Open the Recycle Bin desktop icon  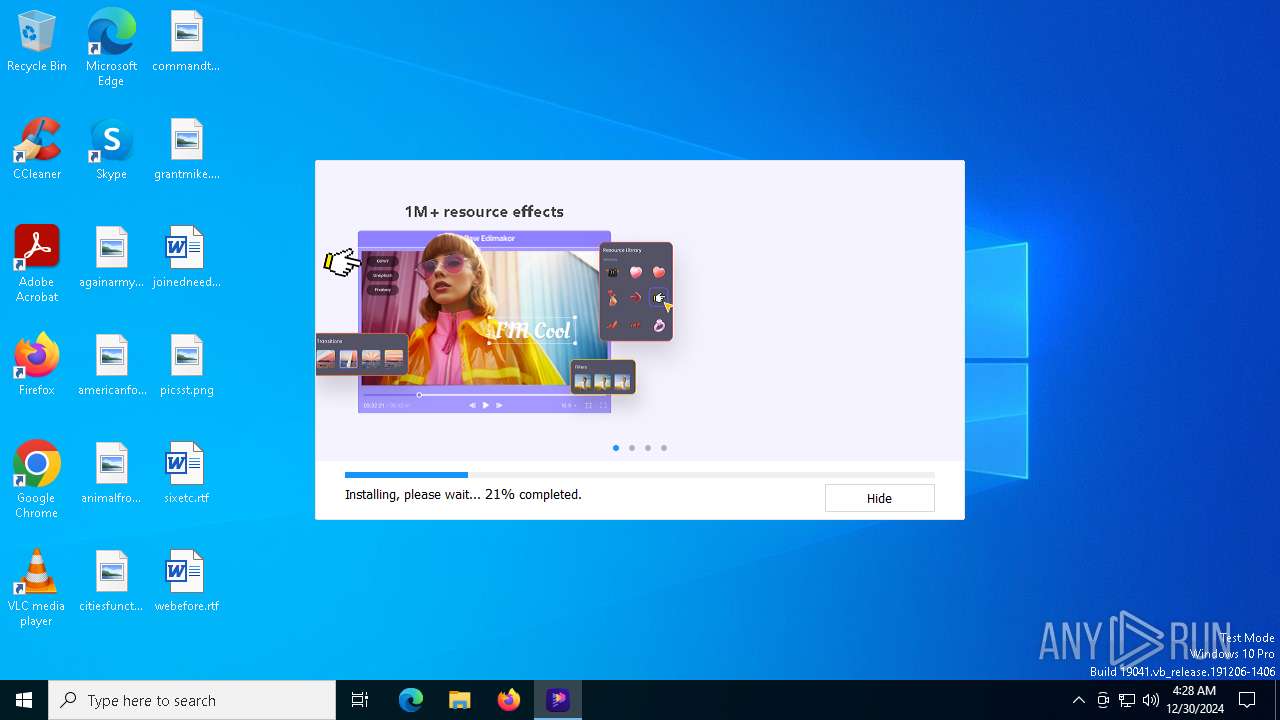coord(37,42)
